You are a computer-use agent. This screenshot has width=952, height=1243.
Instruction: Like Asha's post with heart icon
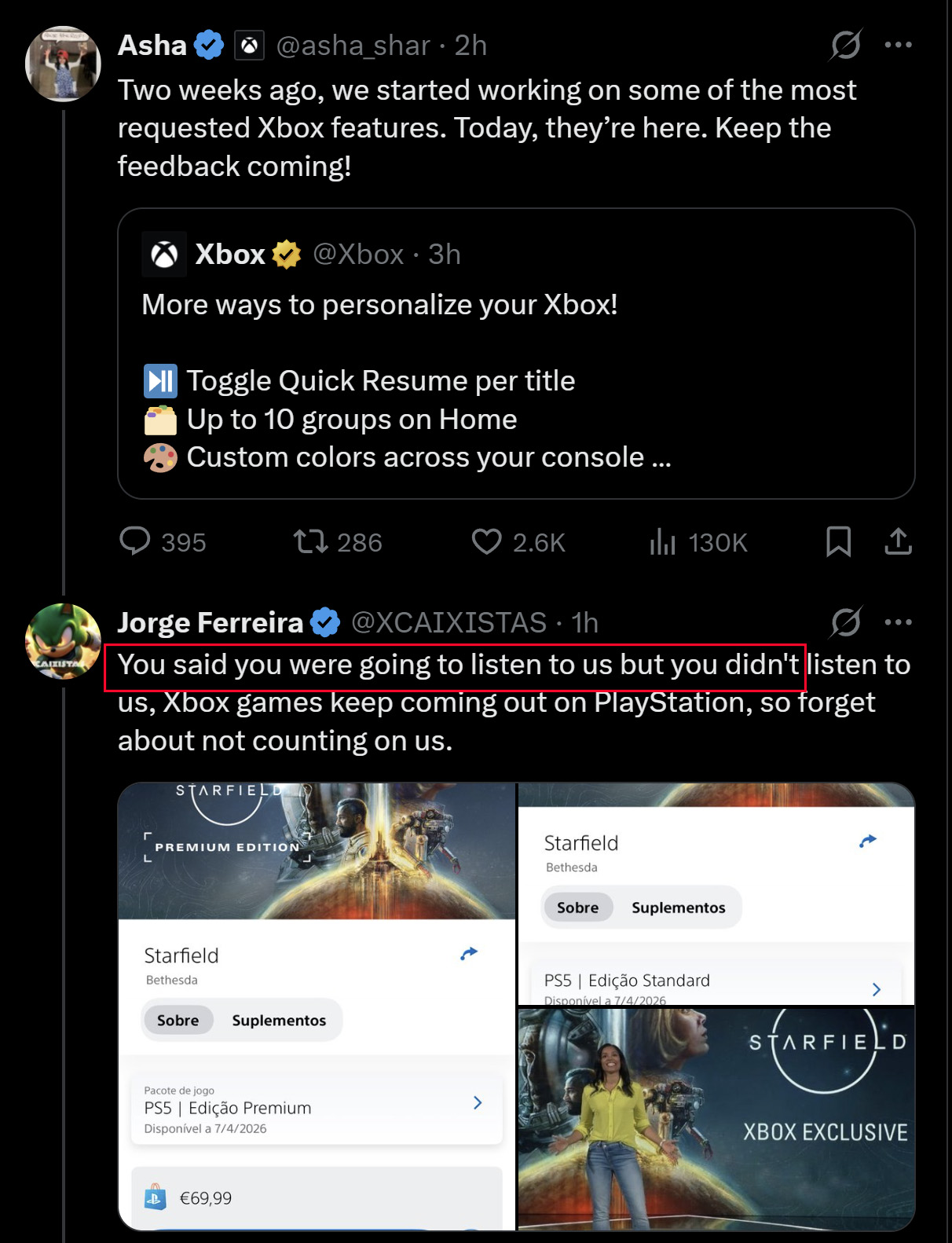click(487, 542)
